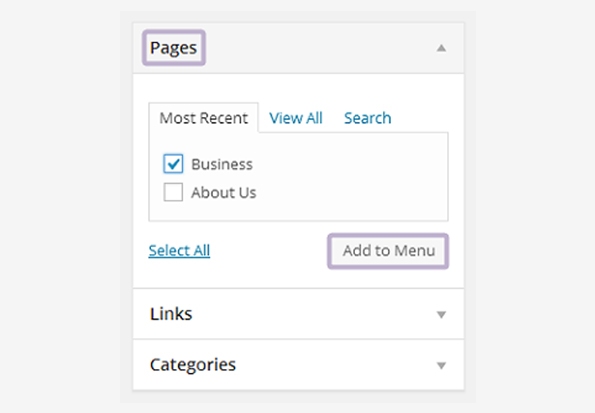Open the Search tab in Pages
Screen dimensions: 595x413
tap(367, 118)
